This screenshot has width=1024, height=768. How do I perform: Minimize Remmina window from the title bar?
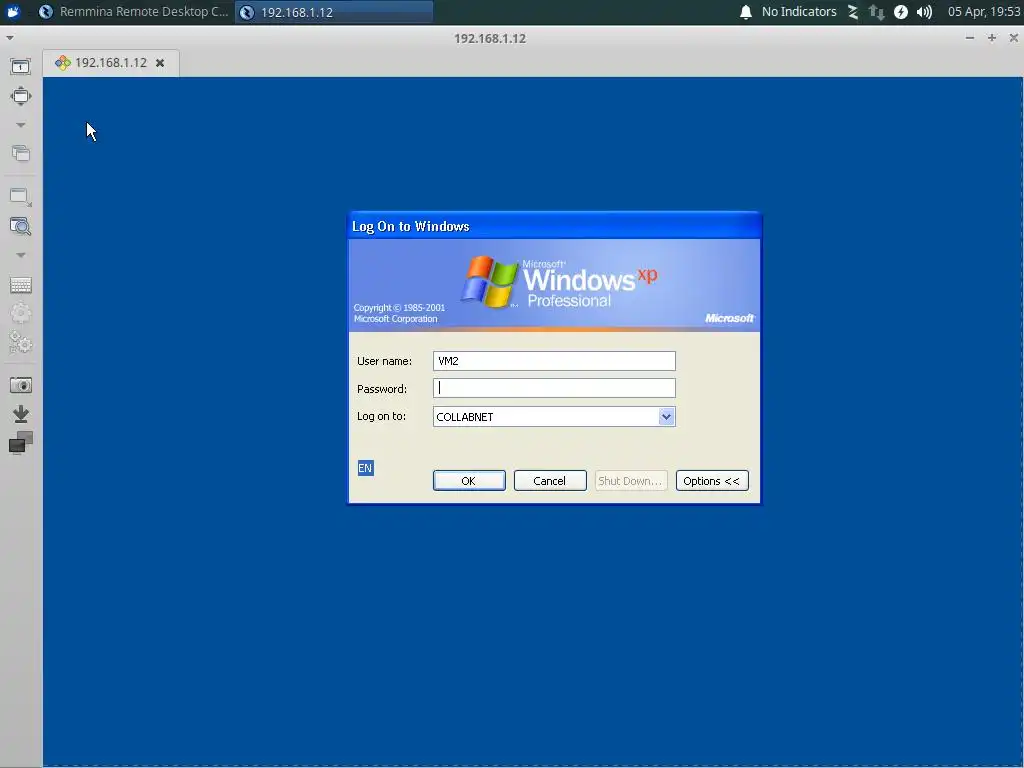point(970,38)
